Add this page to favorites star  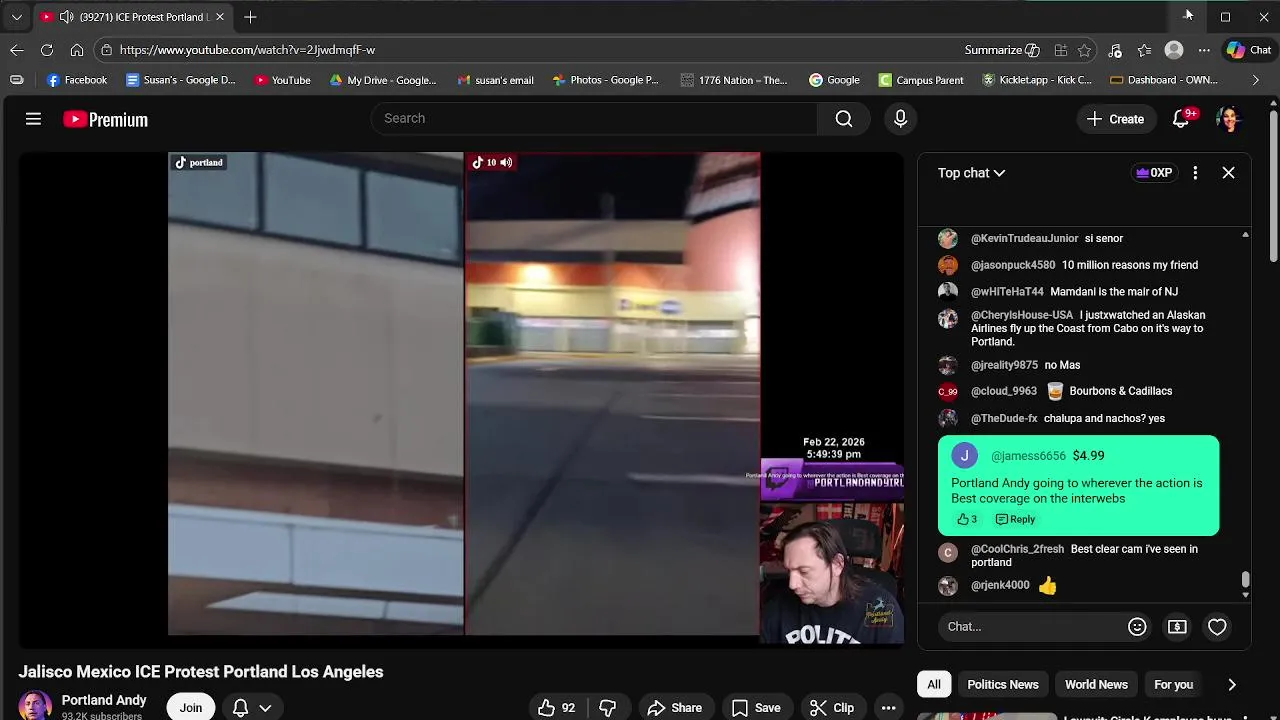click(x=1085, y=50)
